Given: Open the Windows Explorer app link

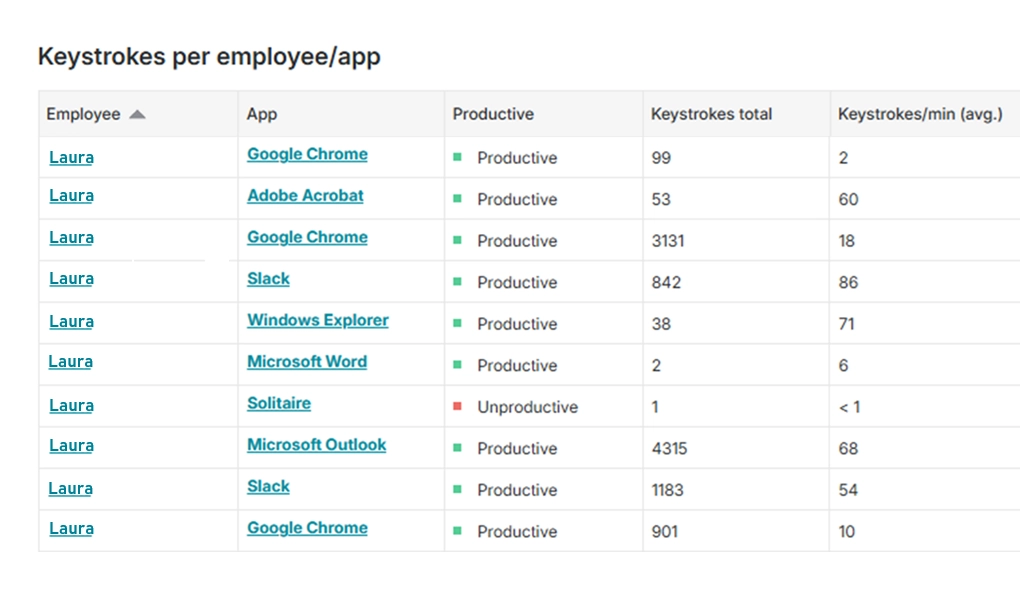Looking at the screenshot, I should coord(317,320).
